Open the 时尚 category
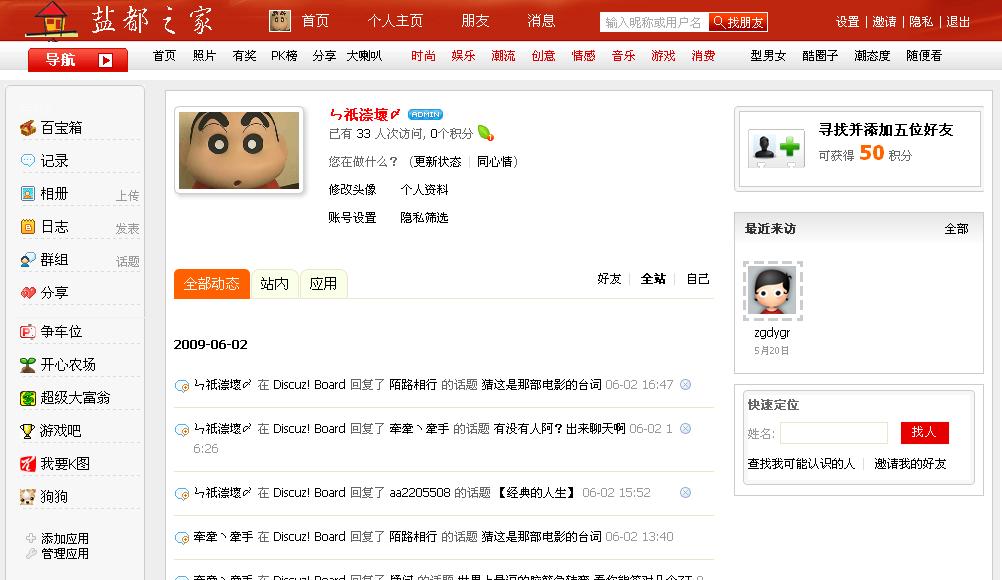 [423, 56]
